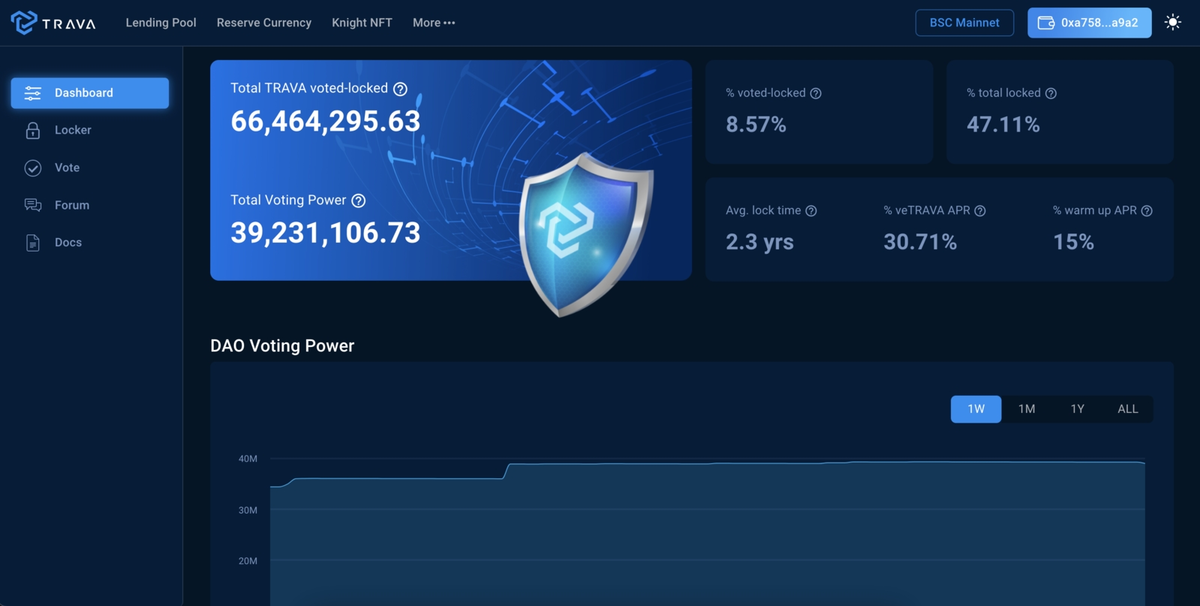Screen dimensions: 1200x606
Task: Click the Vote checkmark icon
Action: click(x=33, y=168)
